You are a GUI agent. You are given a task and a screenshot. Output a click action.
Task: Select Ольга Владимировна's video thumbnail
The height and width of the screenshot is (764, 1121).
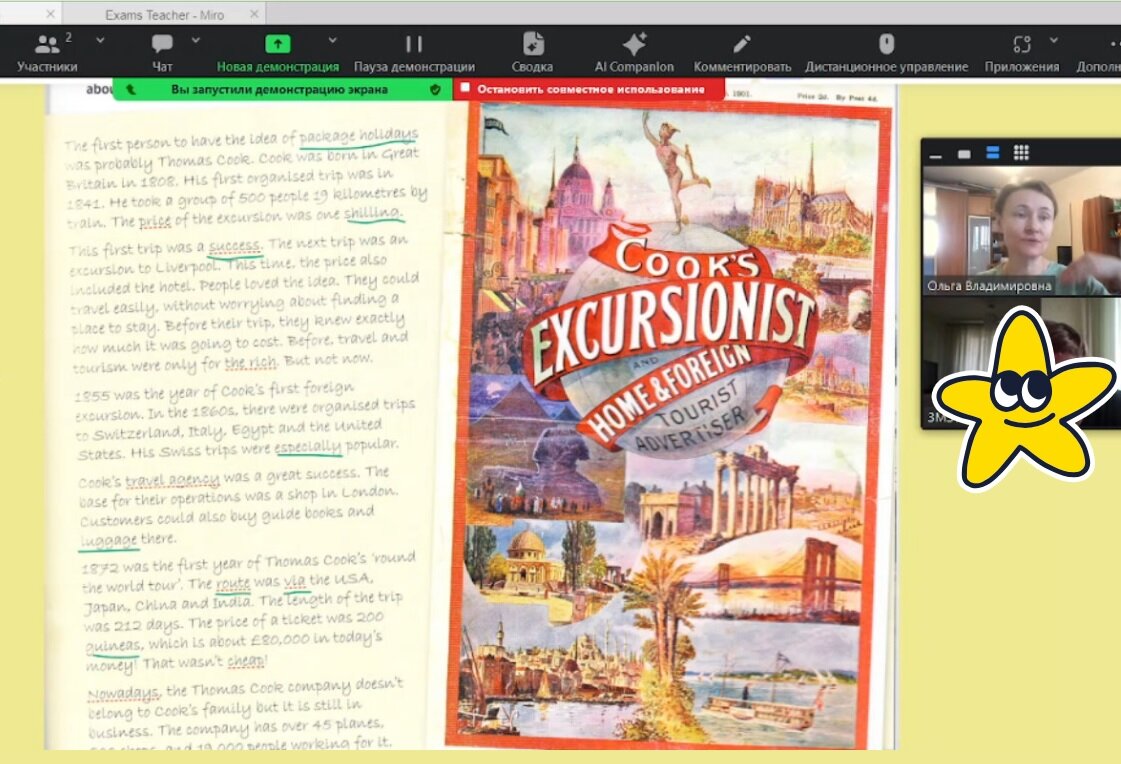pos(1022,230)
